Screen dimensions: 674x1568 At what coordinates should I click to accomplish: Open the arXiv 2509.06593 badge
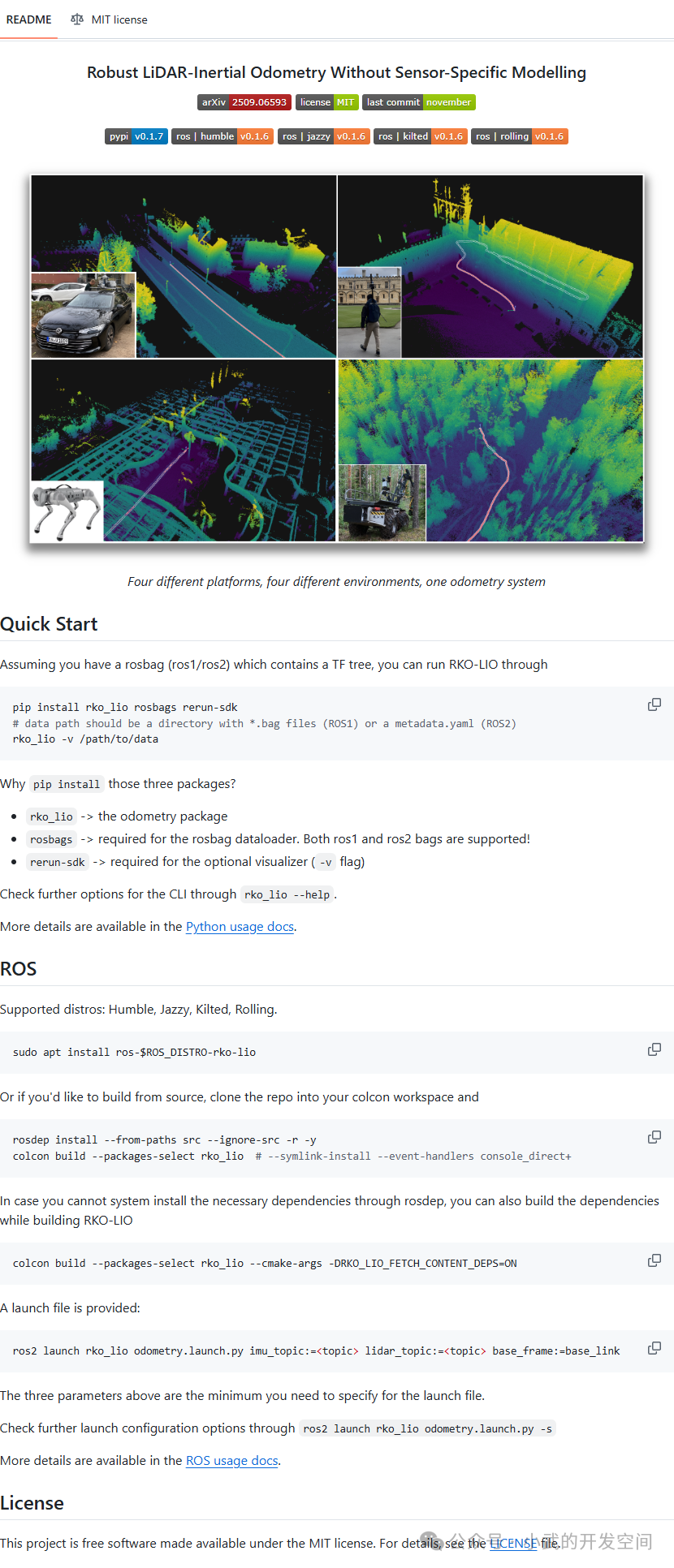(244, 102)
